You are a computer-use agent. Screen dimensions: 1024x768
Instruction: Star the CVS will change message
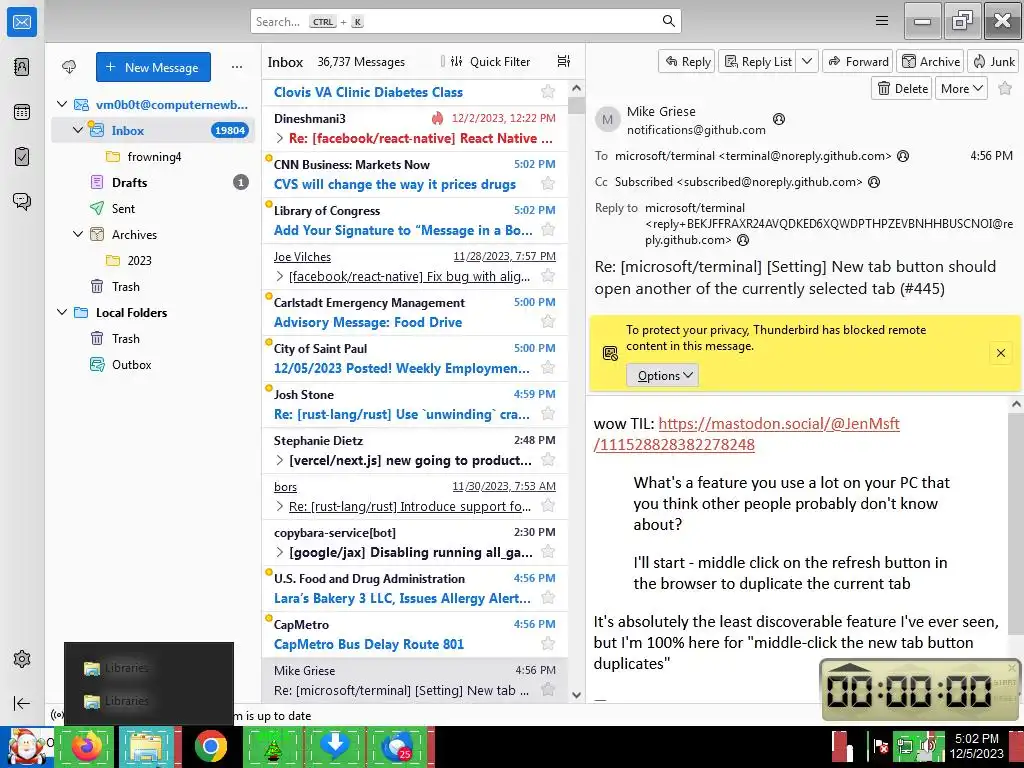click(548, 184)
